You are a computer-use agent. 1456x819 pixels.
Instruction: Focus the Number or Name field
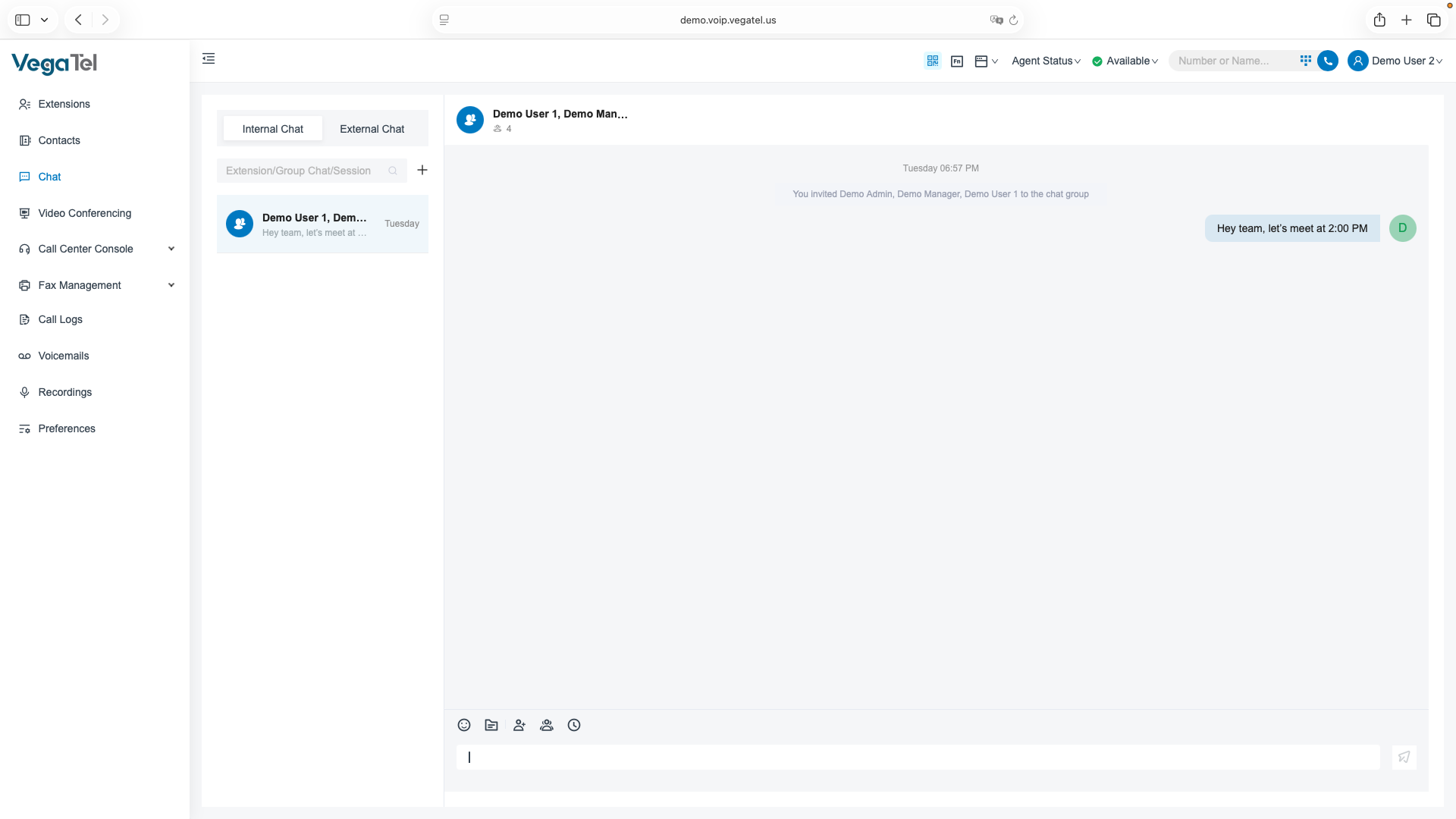[x=1232, y=61]
